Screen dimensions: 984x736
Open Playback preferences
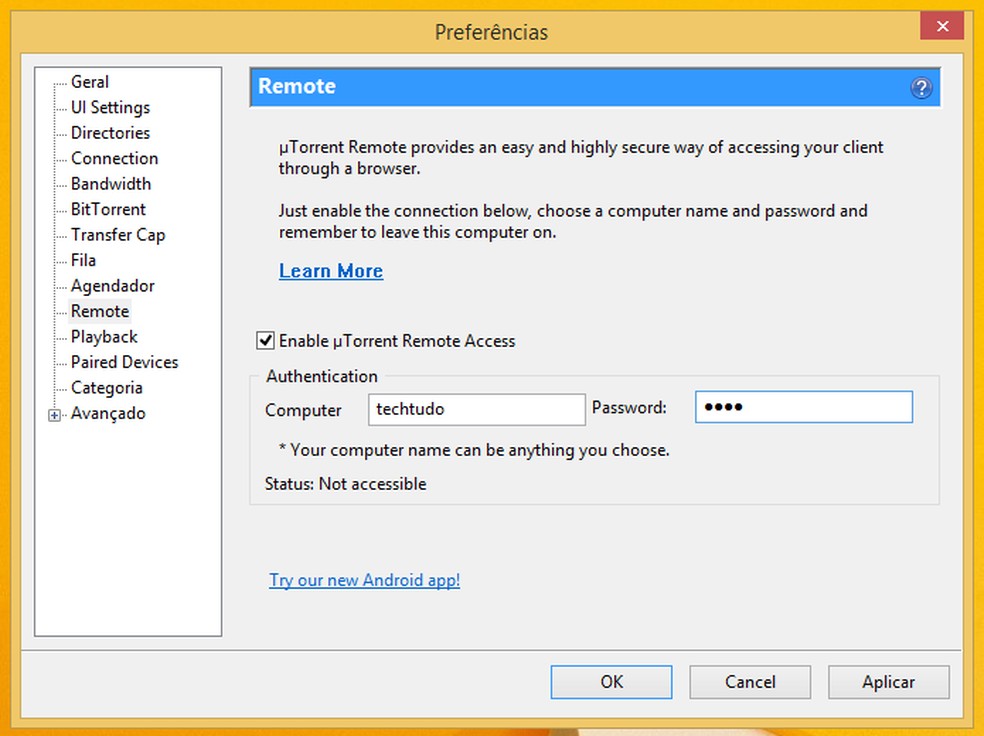click(x=104, y=337)
